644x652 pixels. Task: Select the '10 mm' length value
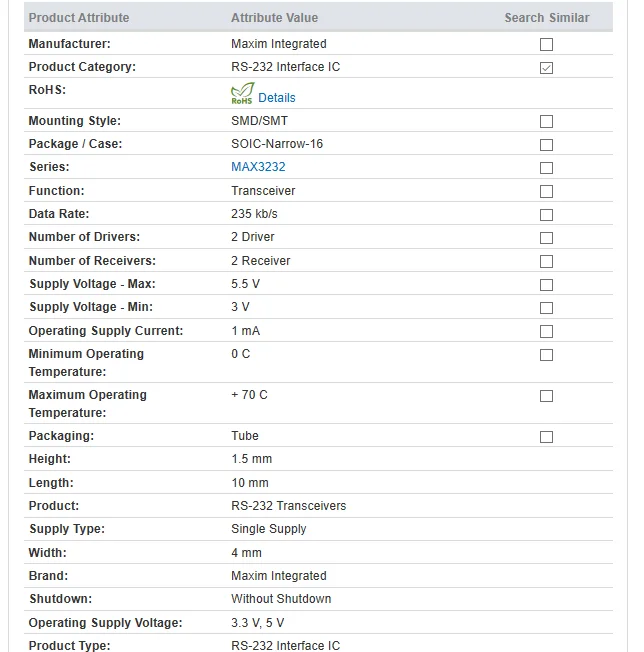click(250, 483)
